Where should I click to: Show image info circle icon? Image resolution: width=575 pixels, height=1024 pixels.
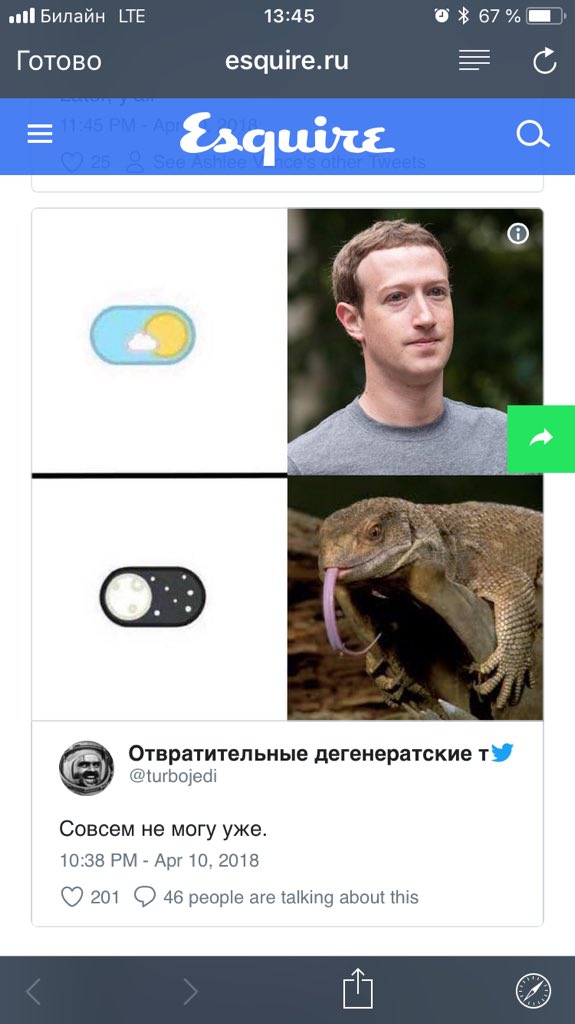tap(518, 234)
